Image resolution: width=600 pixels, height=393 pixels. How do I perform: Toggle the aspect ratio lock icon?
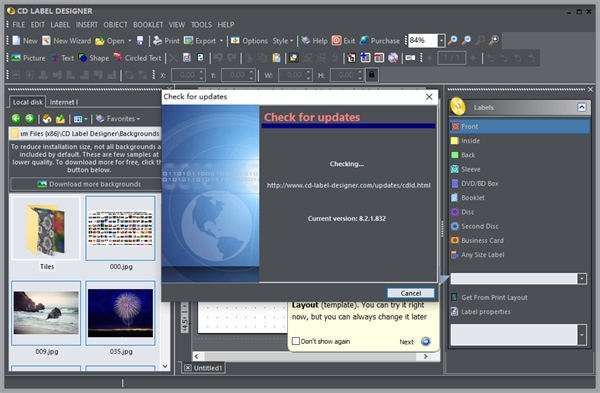tap(372, 75)
